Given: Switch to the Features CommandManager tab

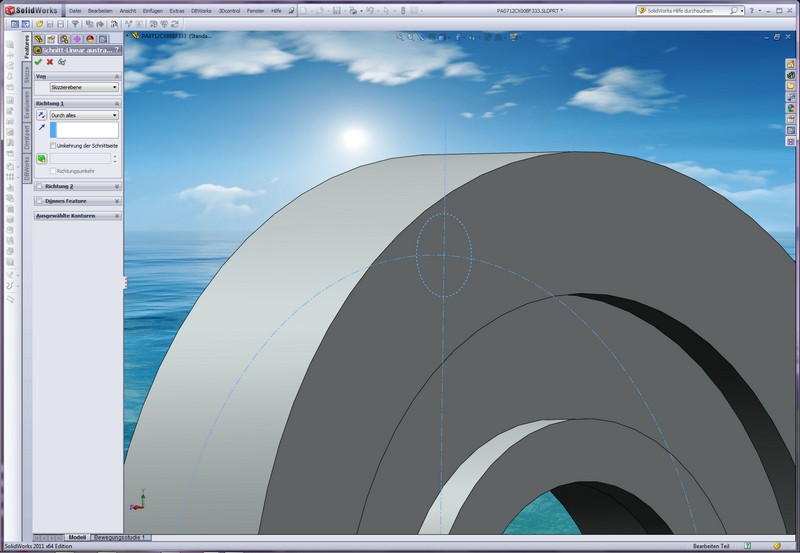Looking at the screenshot, I should pos(27,47).
